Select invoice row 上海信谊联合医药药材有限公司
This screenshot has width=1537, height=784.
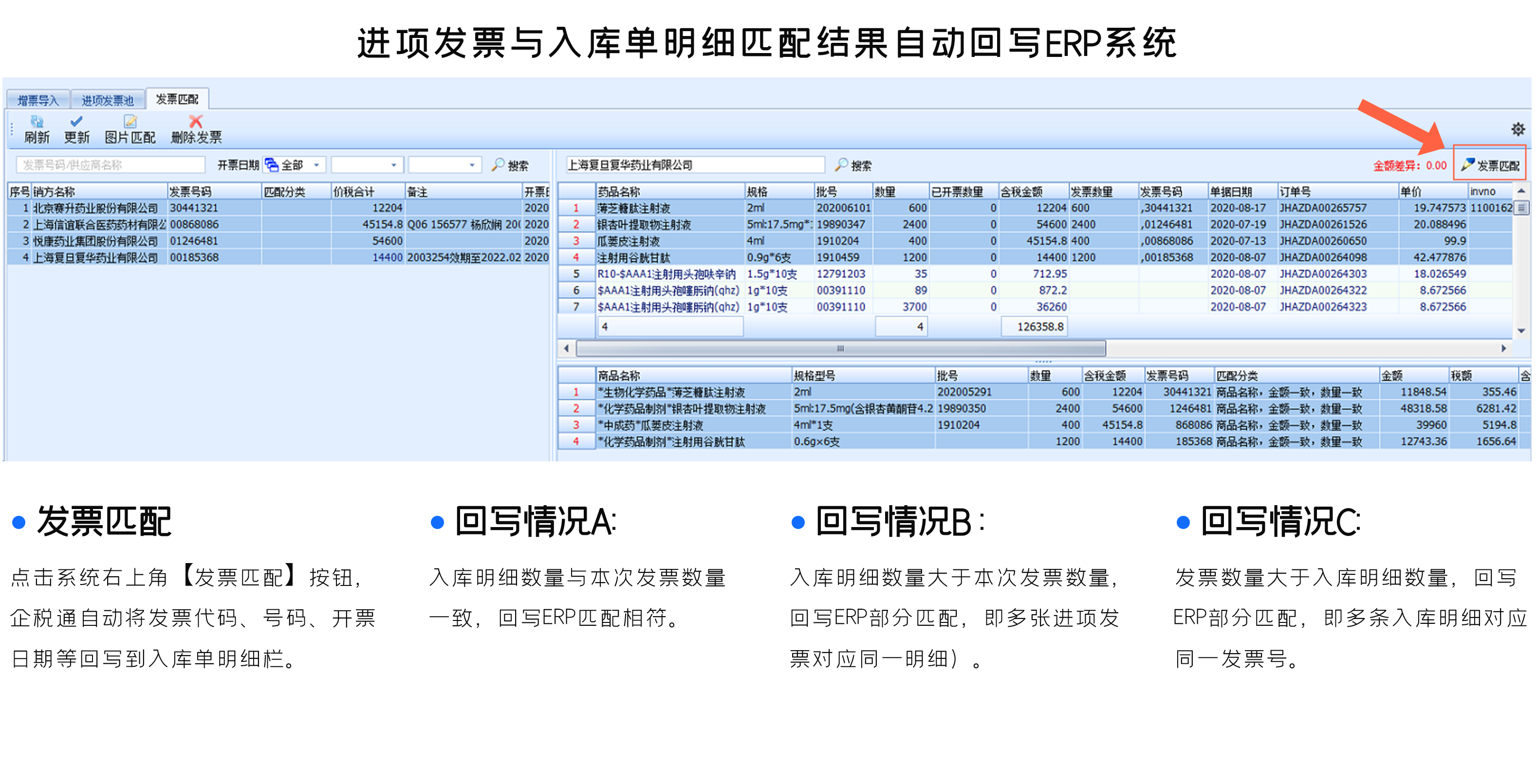[278, 225]
